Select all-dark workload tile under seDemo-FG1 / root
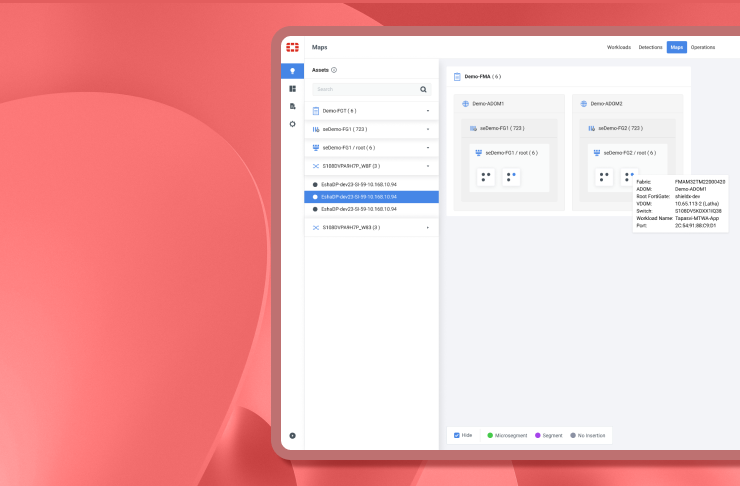This screenshot has width=740, height=486. [486, 177]
